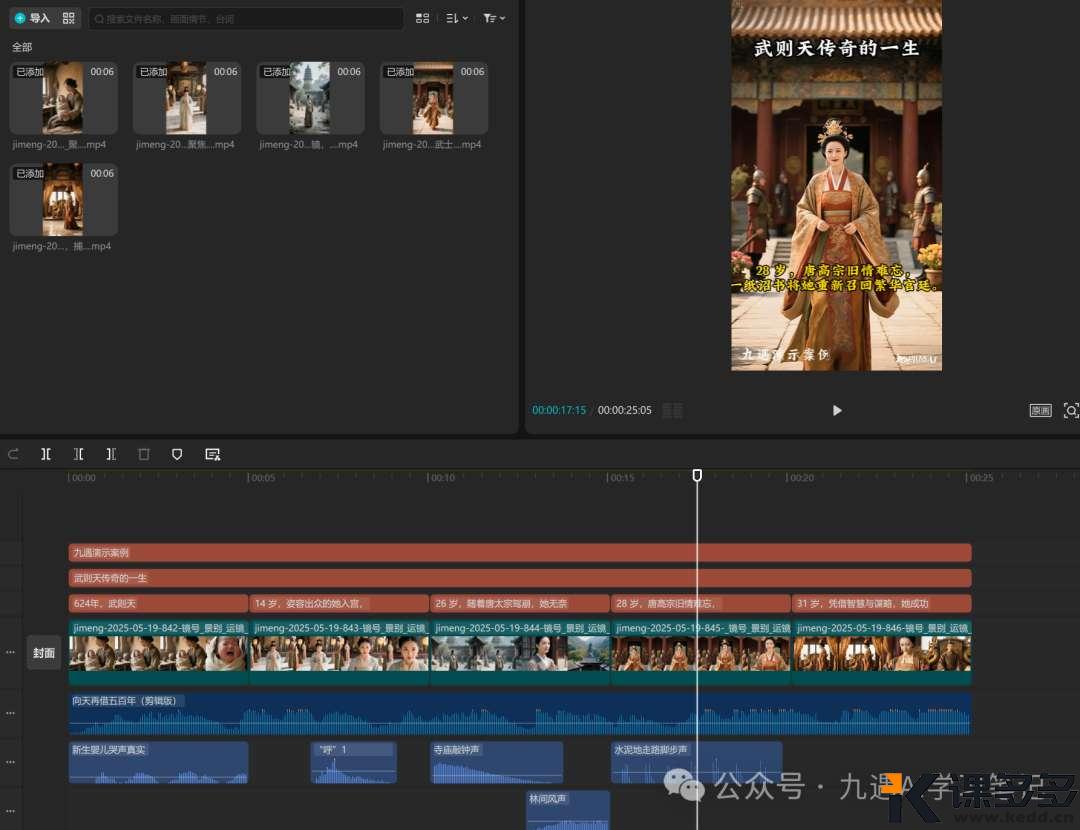Click the 导入 import button

point(32,18)
